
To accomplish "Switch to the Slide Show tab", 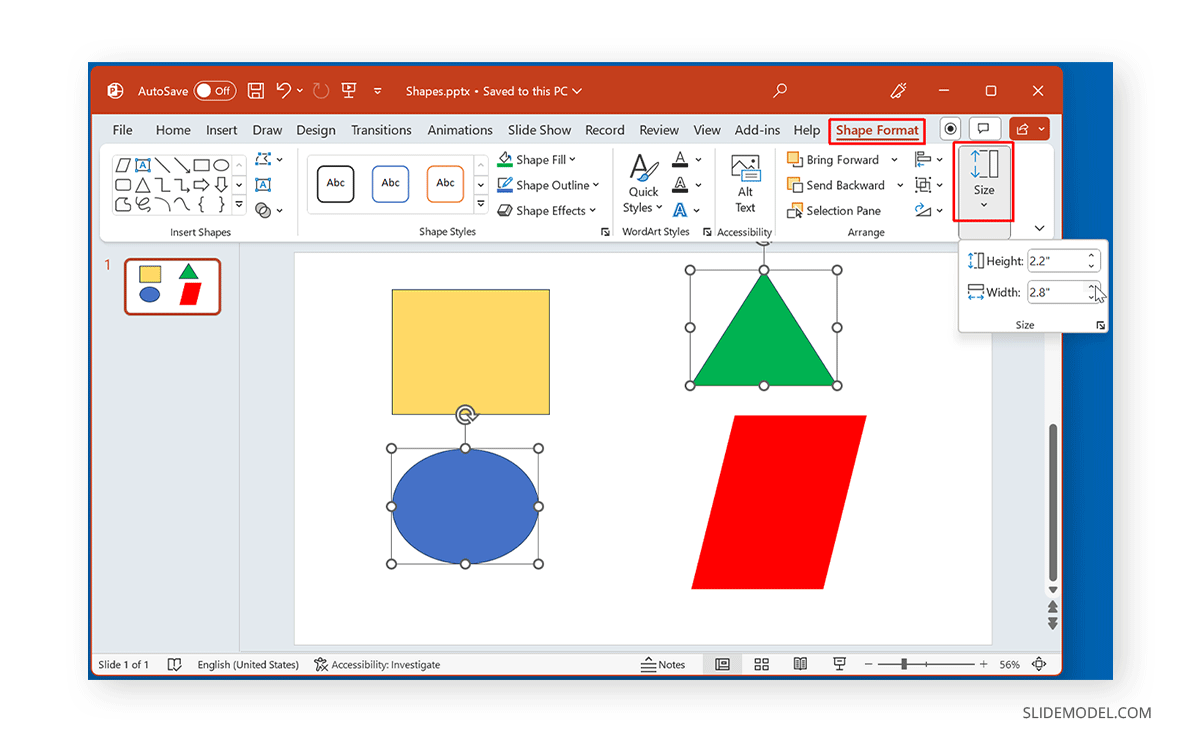I will (539, 130).
